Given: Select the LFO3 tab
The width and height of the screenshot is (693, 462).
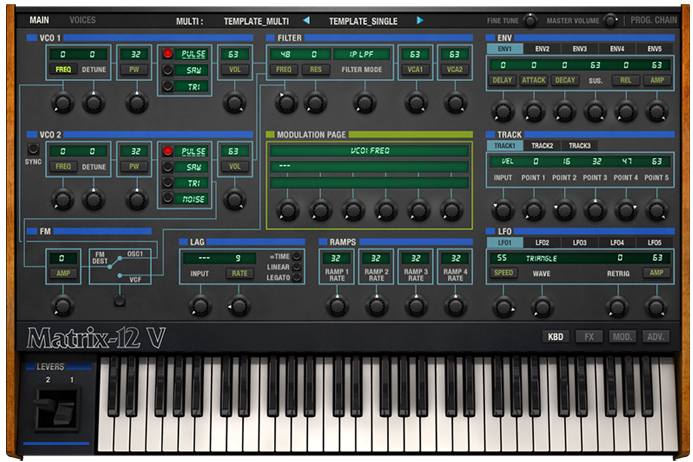Looking at the screenshot, I should (579, 242).
